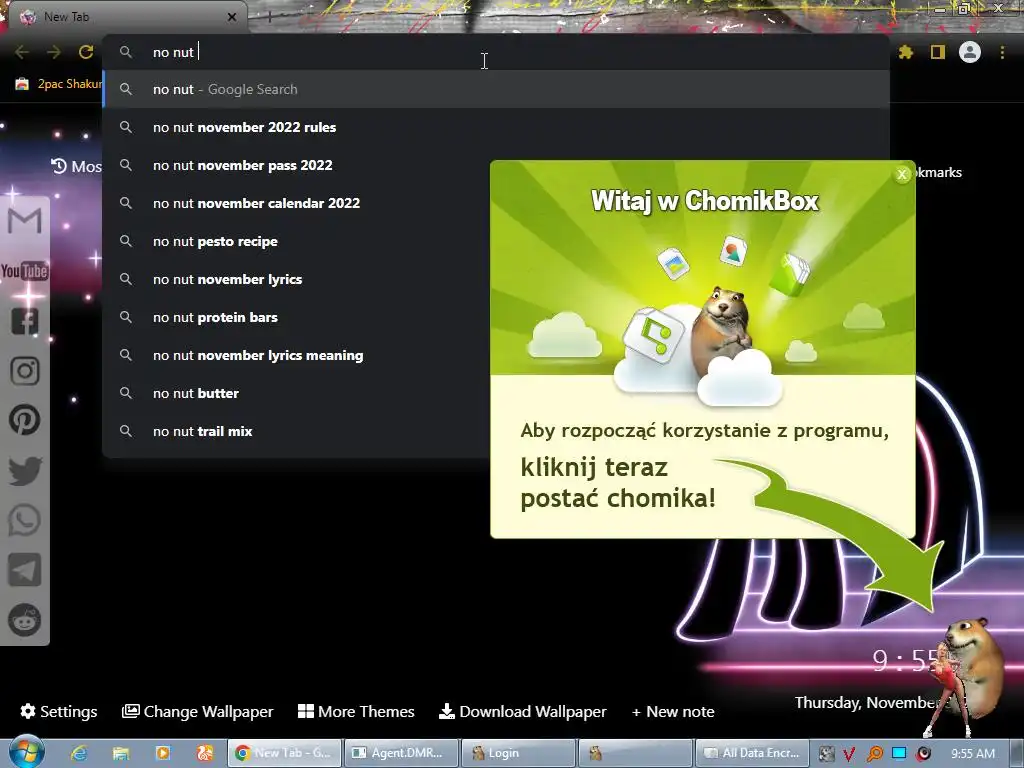The width and height of the screenshot is (1024, 768).
Task: Click Download Wallpaper
Action: tap(522, 711)
